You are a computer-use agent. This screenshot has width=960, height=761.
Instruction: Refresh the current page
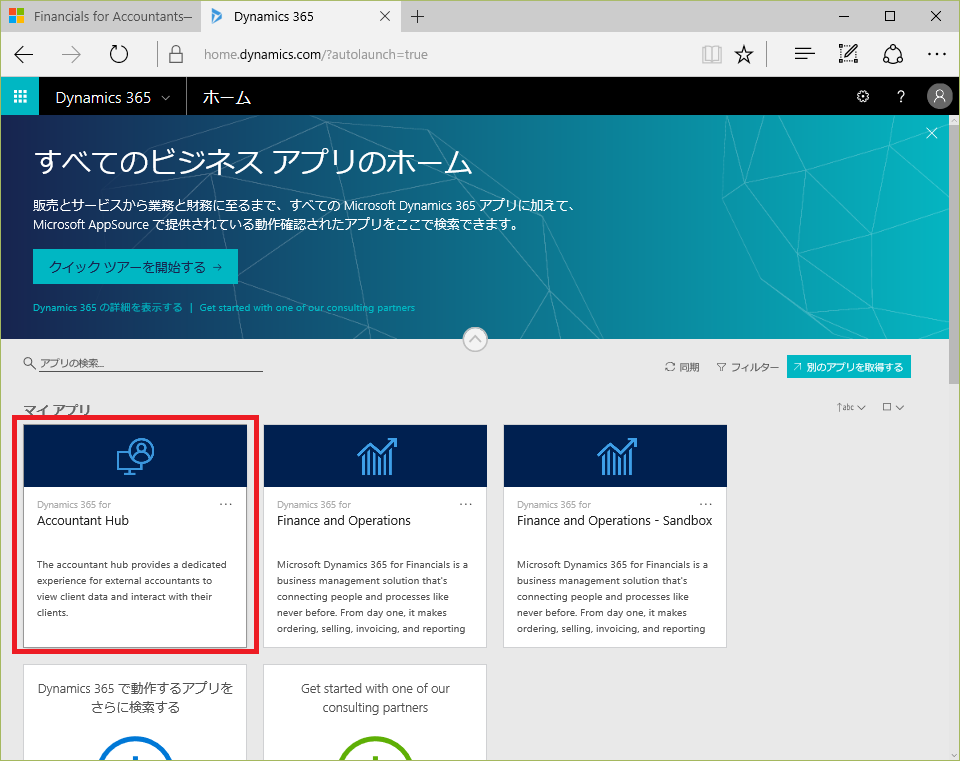119,54
